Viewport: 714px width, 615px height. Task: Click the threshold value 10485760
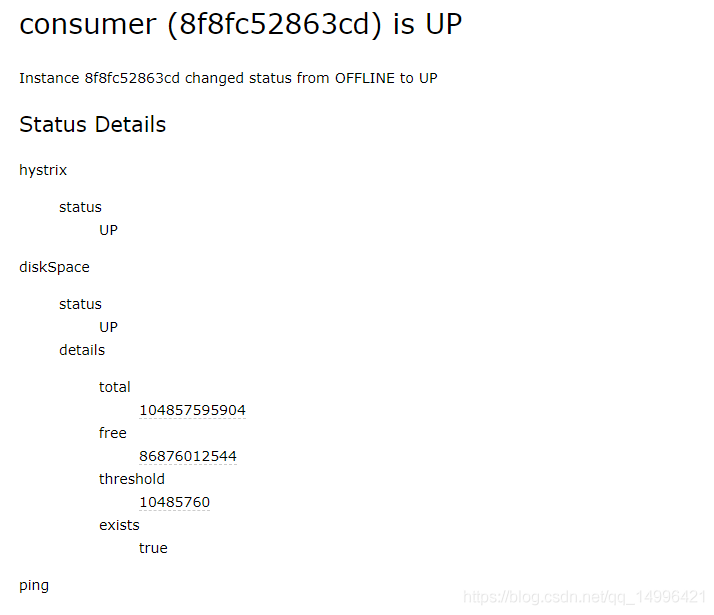coord(174,502)
